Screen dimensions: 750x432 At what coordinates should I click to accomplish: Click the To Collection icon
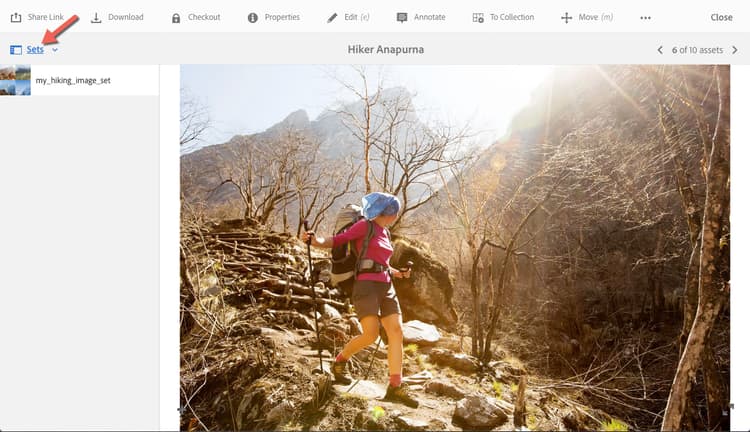point(478,18)
